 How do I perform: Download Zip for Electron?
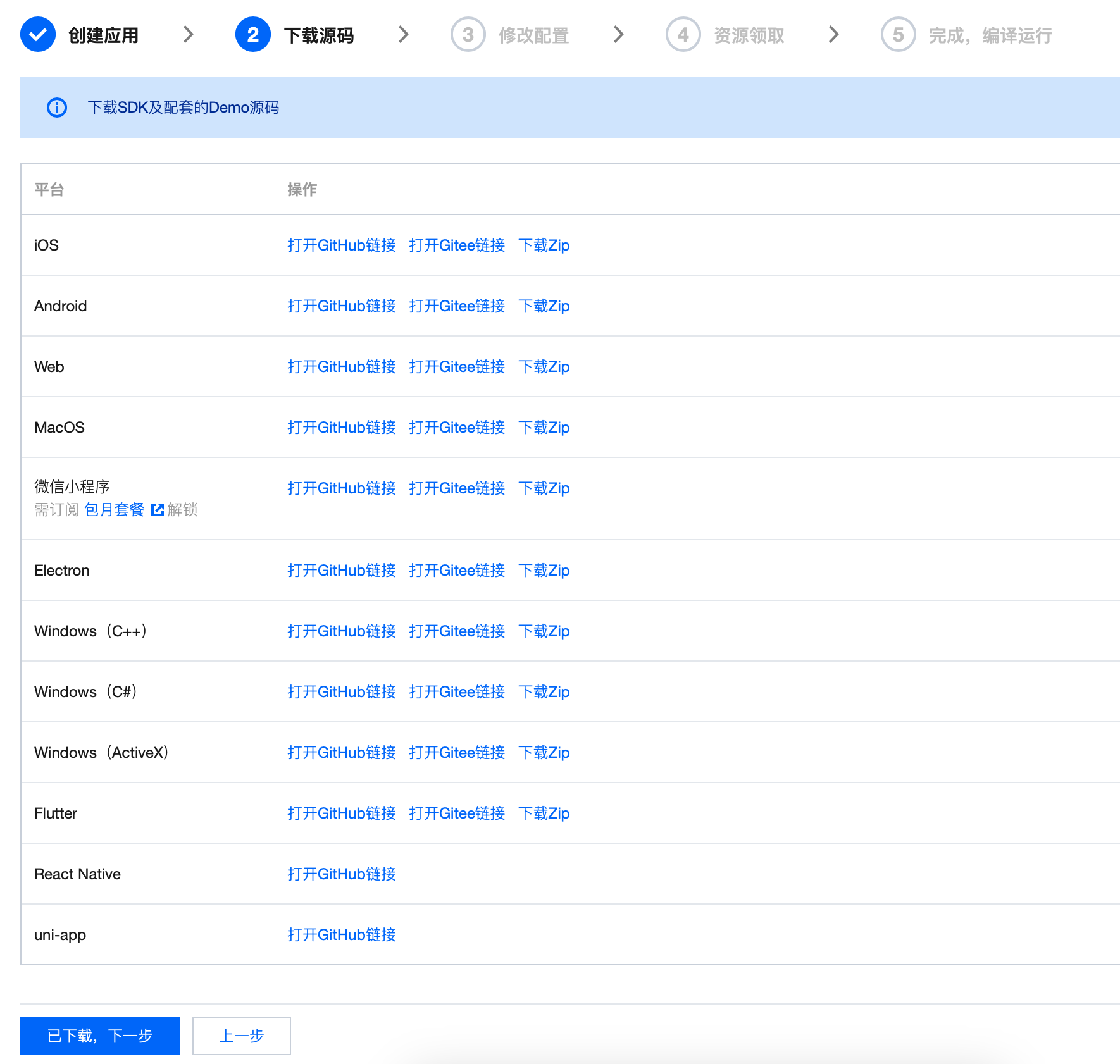pos(544,571)
